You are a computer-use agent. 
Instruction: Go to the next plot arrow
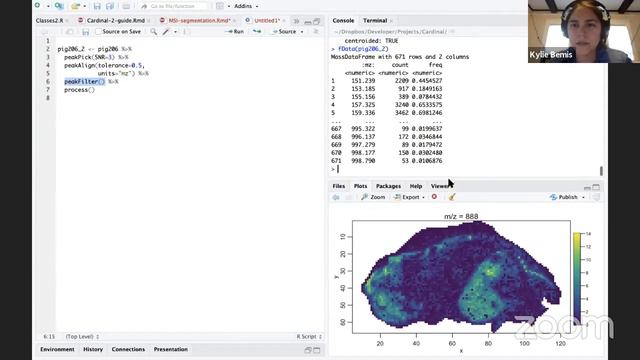[348, 197]
